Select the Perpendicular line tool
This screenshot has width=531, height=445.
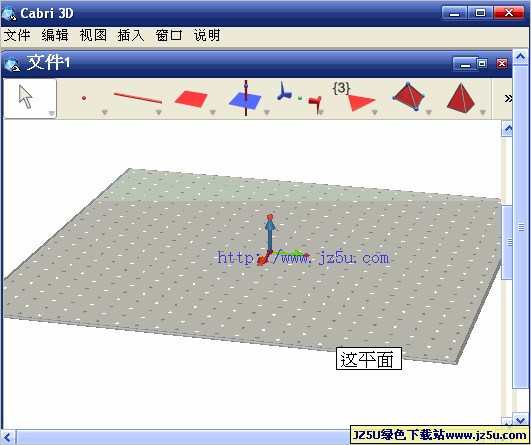point(245,98)
